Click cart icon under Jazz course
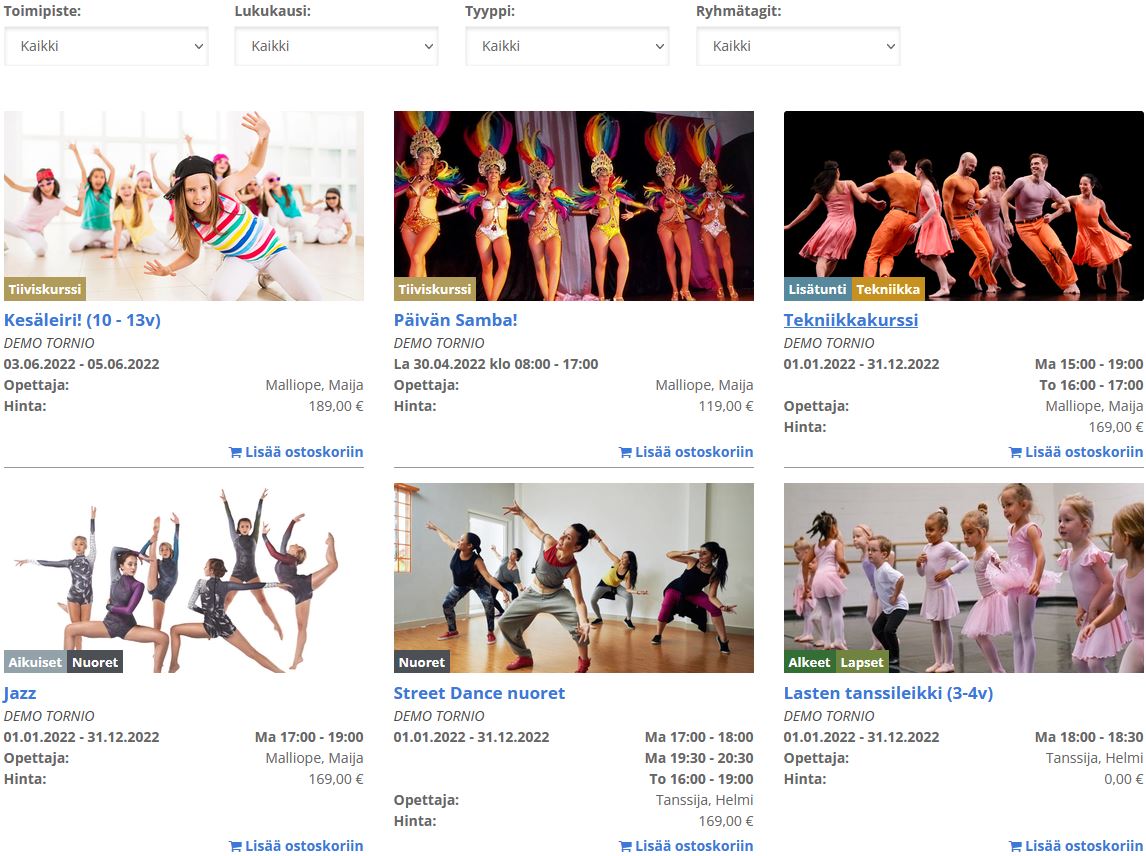 [236, 846]
